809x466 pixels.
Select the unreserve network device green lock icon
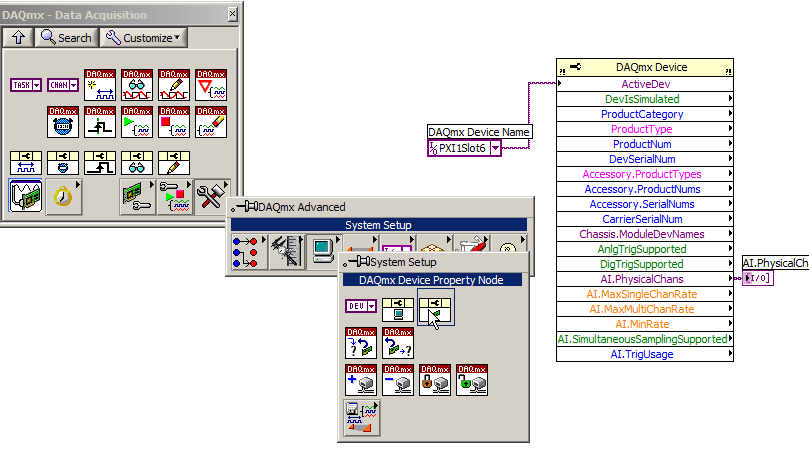click(472, 380)
